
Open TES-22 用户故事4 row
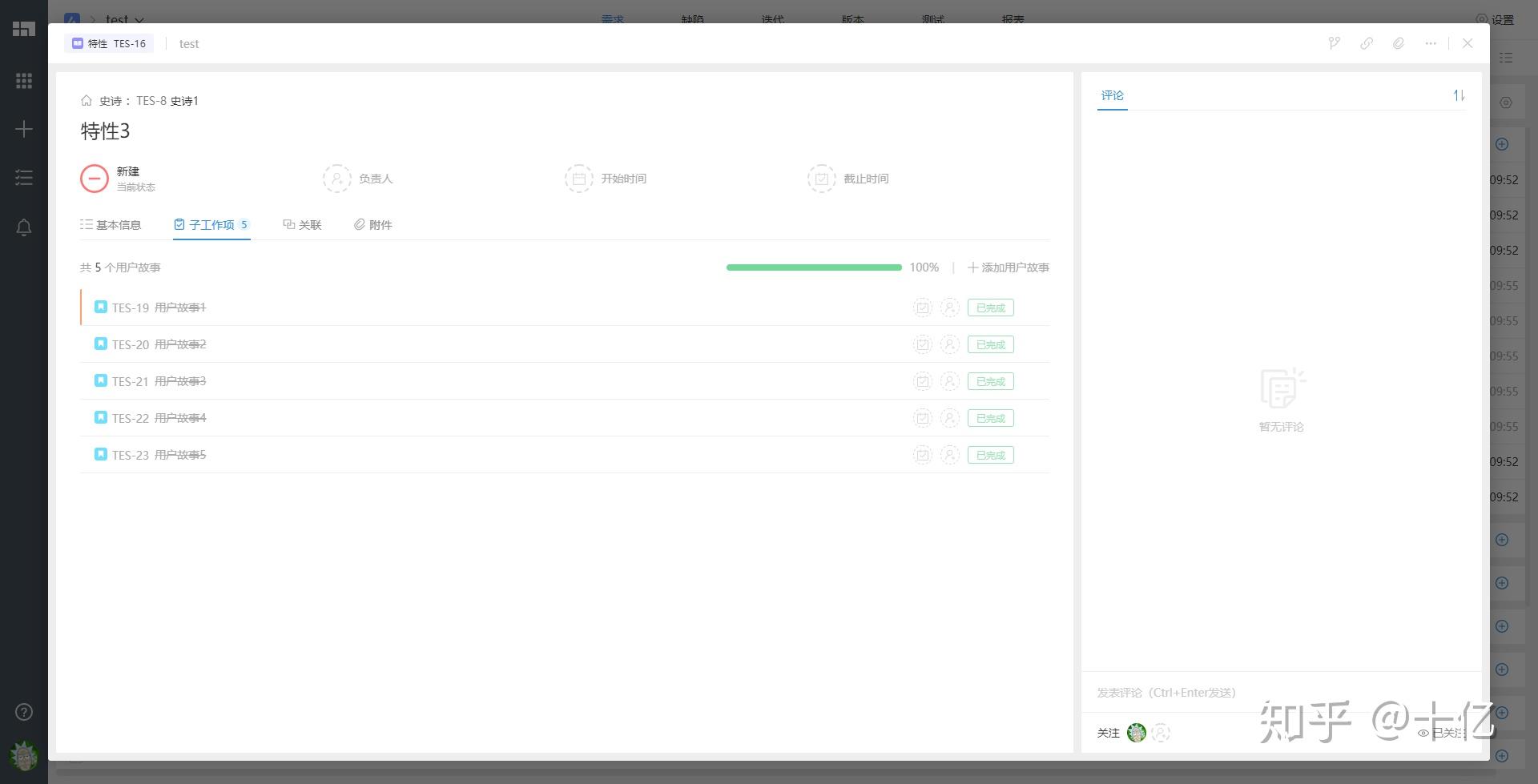(565, 418)
